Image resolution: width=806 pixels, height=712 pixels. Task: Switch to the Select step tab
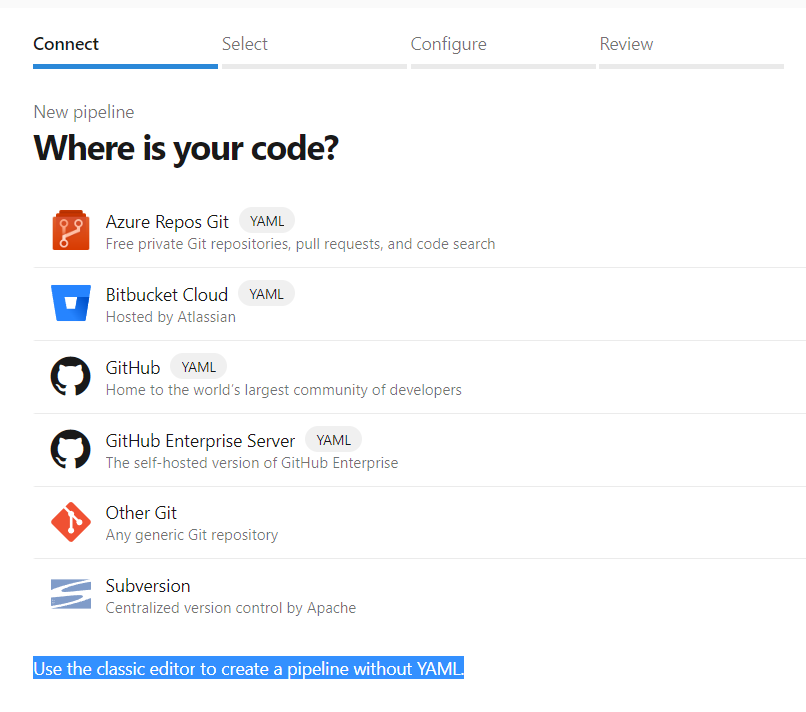click(x=314, y=50)
